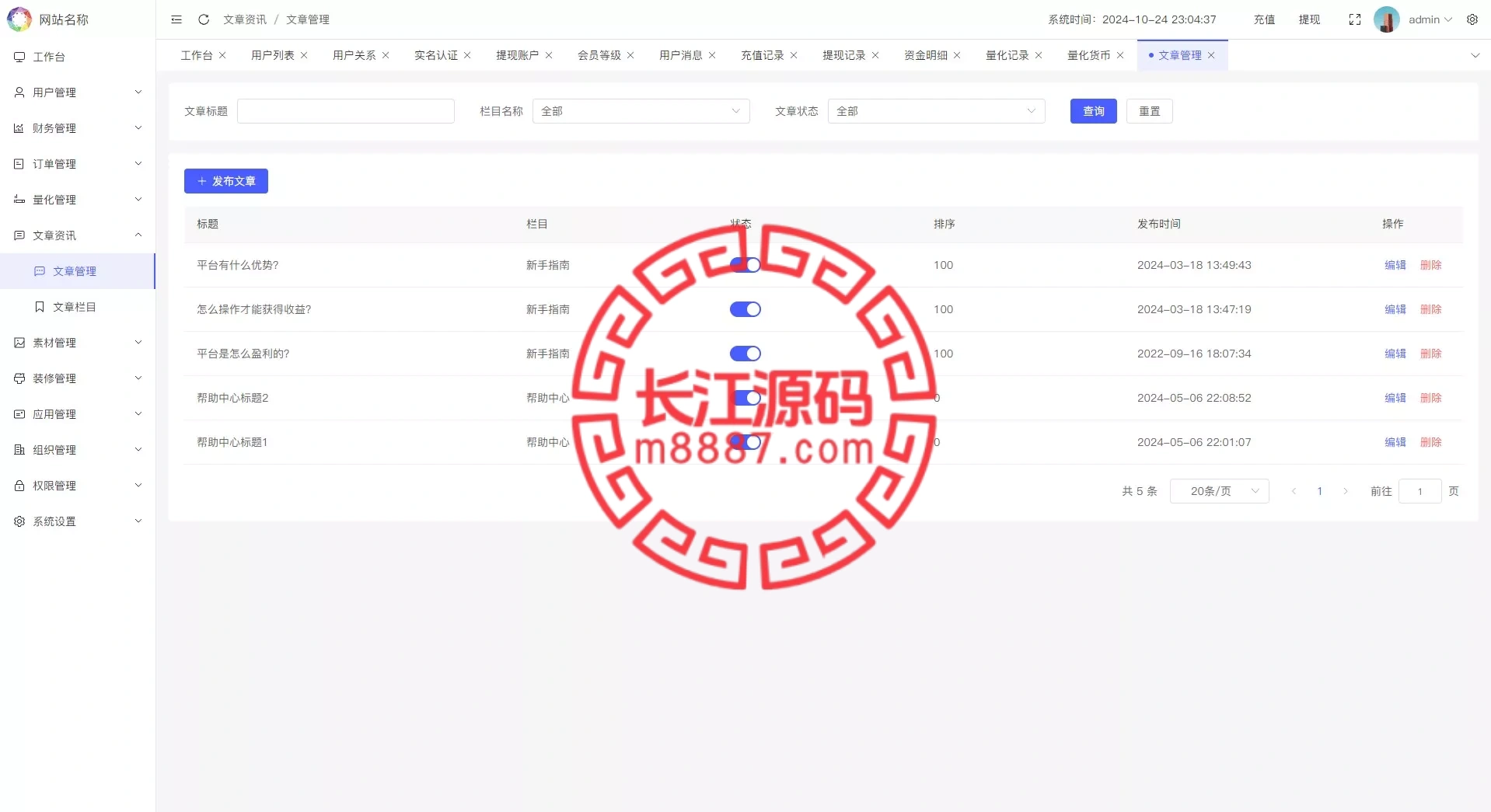Delete article 怎么操作才能获得收益?
Image resolution: width=1491 pixels, height=812 pixels.
[1431, 309]
